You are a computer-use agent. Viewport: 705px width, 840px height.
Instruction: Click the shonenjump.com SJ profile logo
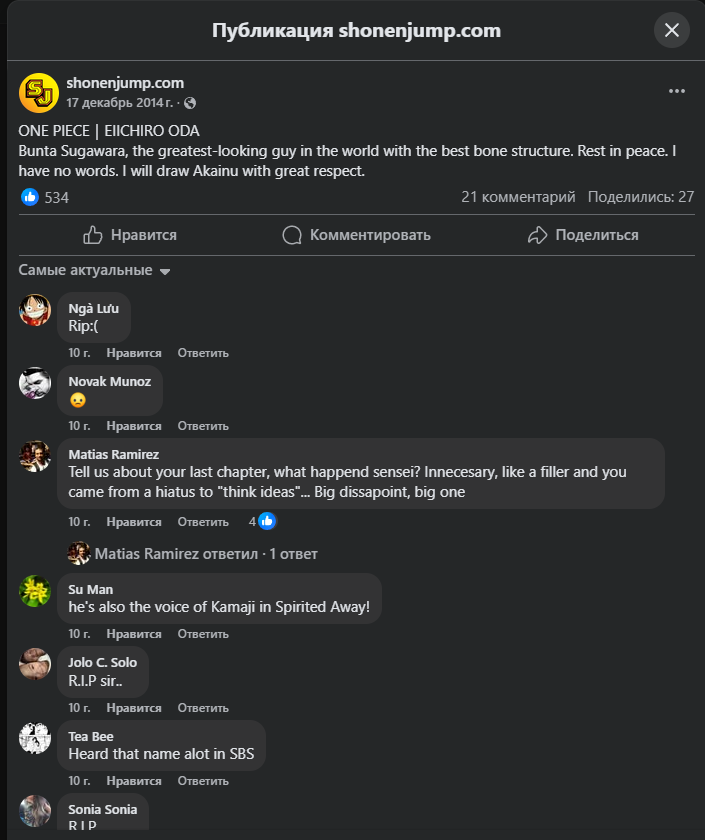[x=39, y=92]
